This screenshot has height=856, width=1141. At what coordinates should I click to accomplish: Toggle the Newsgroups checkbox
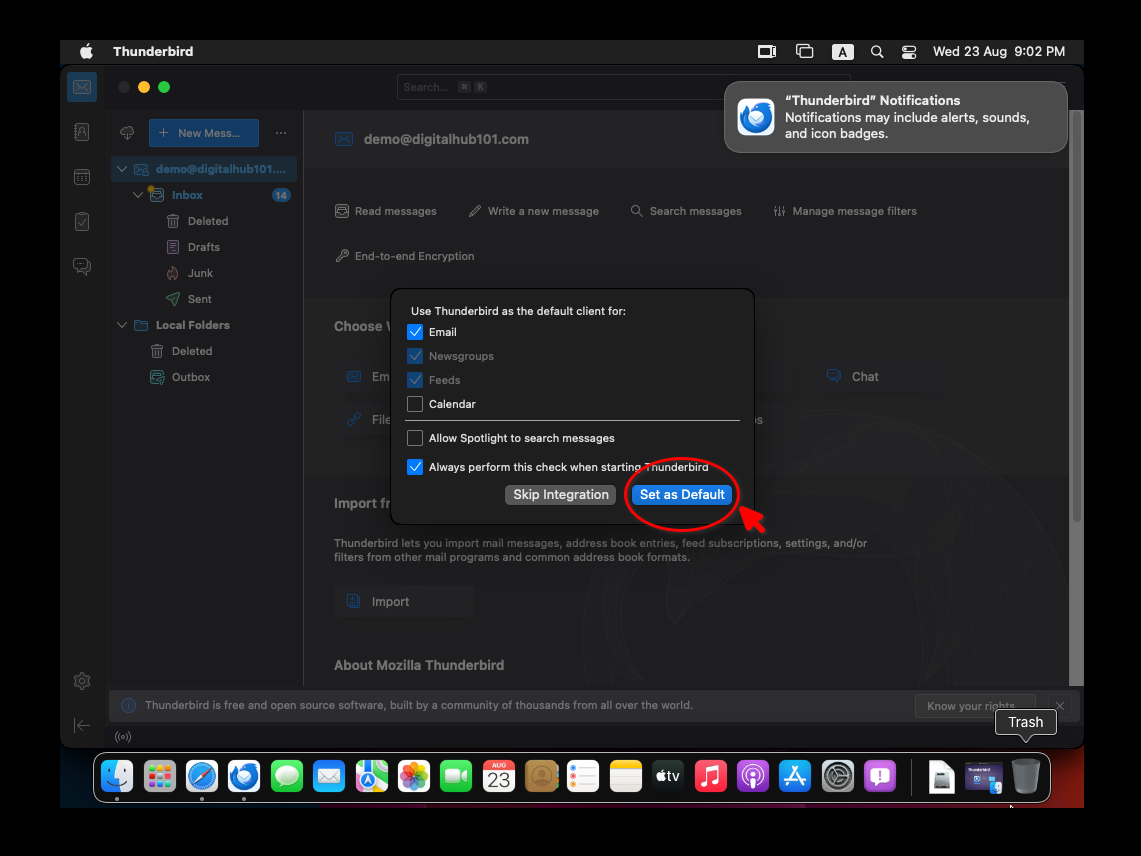click(415, 356)
